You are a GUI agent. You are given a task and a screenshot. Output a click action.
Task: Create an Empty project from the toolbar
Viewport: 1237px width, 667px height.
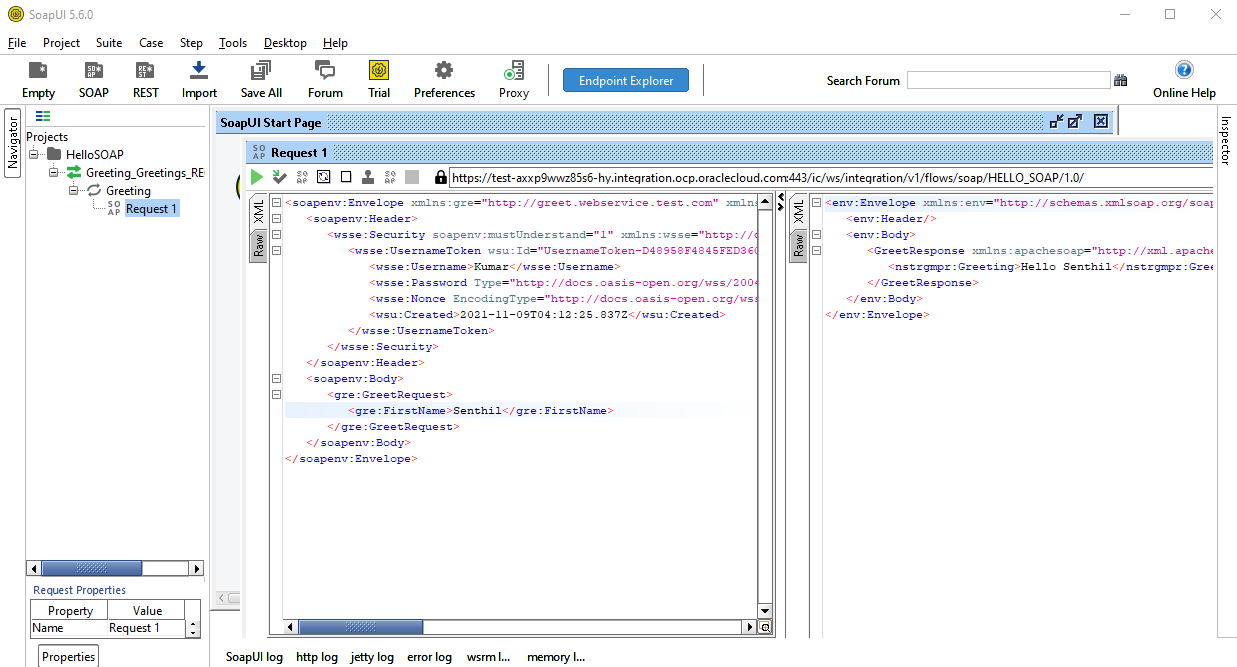(38, 71)
